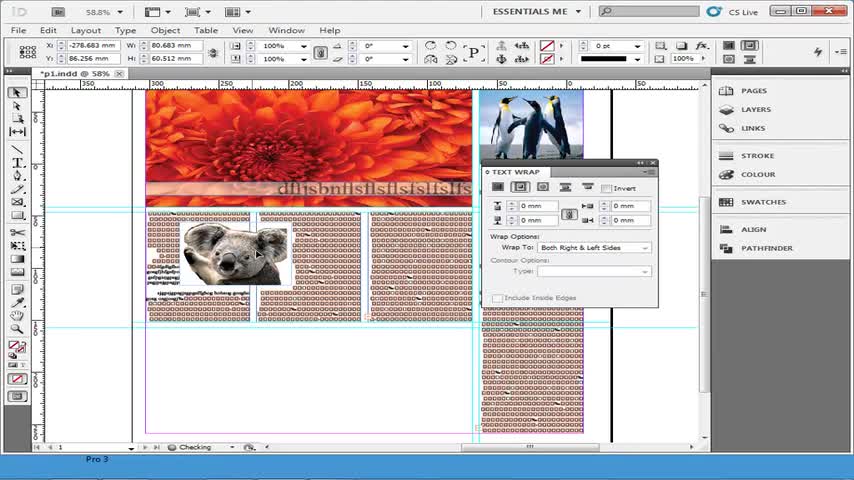Image resolution: width=854 pixels, height=480 pixels.
Task: Click Rotate 90° anti-clockwise icon
Action: [x=451, y=45]
